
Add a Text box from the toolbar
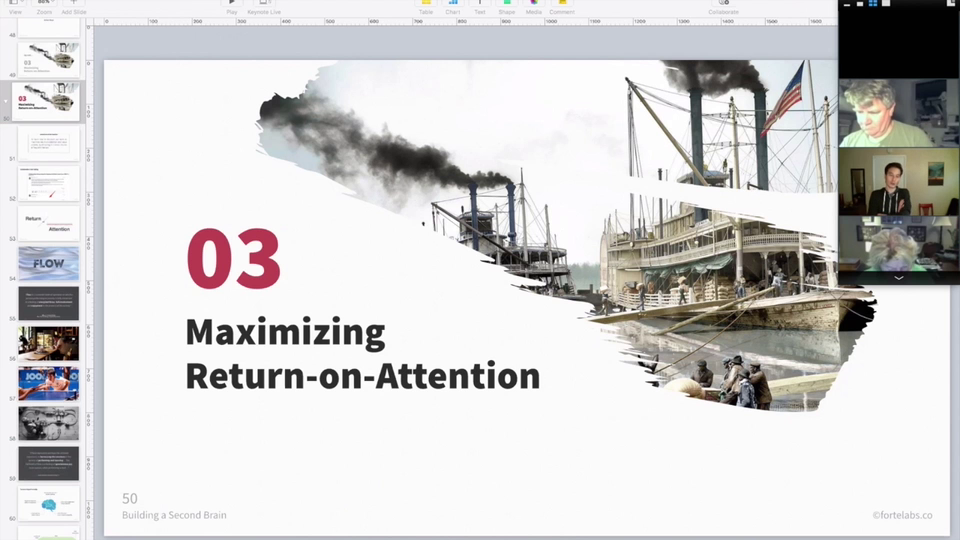point(479,6)
